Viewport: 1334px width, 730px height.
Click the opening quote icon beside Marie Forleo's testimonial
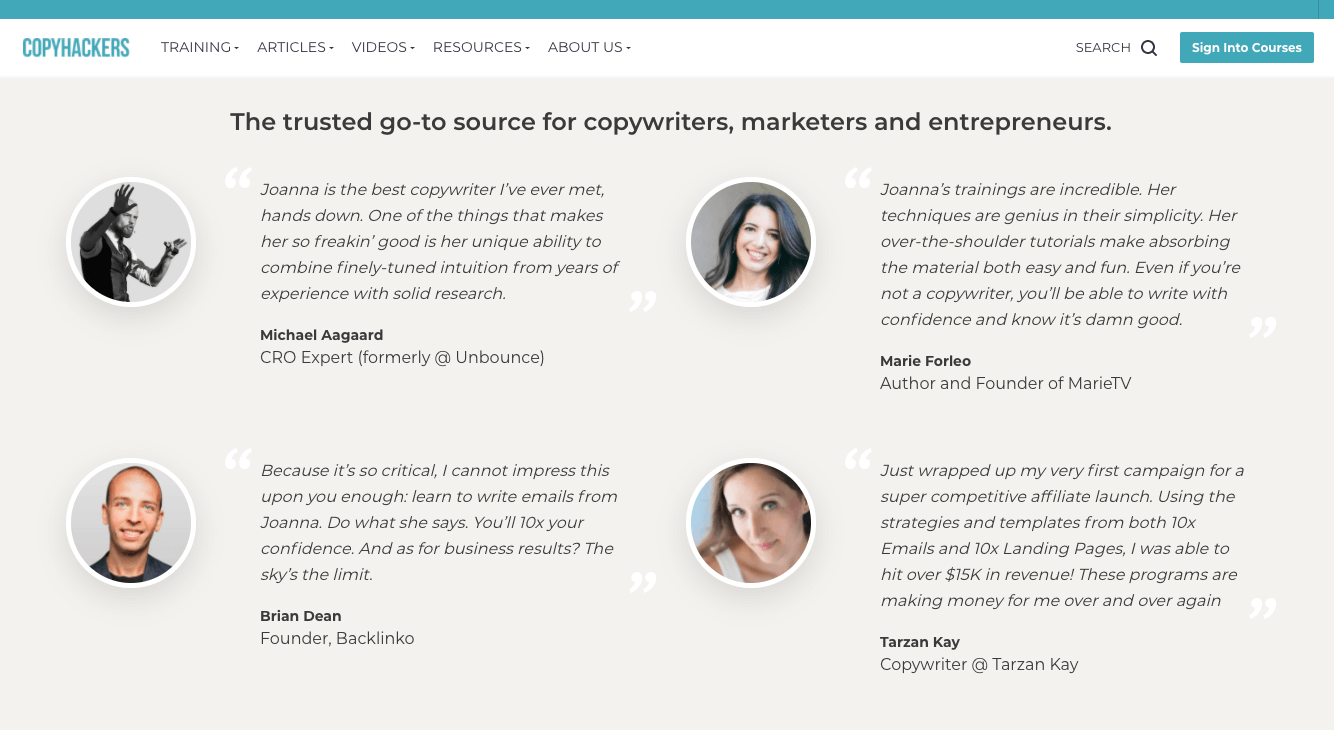tap(858, 180)
